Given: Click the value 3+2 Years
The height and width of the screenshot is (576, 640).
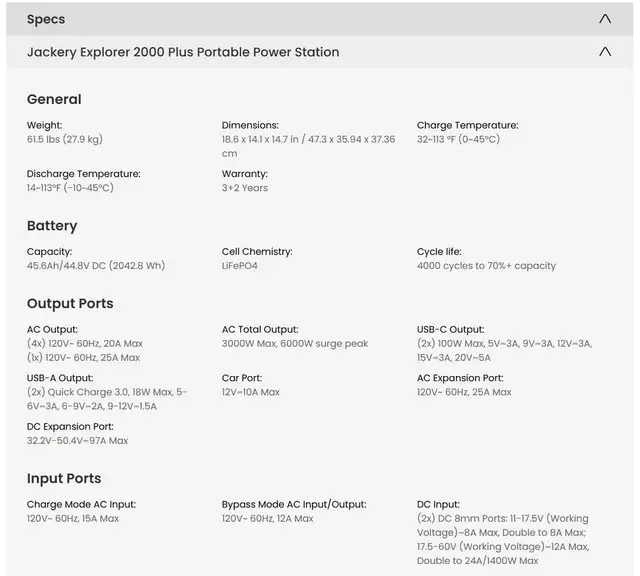Looking at the screenshot, I should click(x=244, y=188).
